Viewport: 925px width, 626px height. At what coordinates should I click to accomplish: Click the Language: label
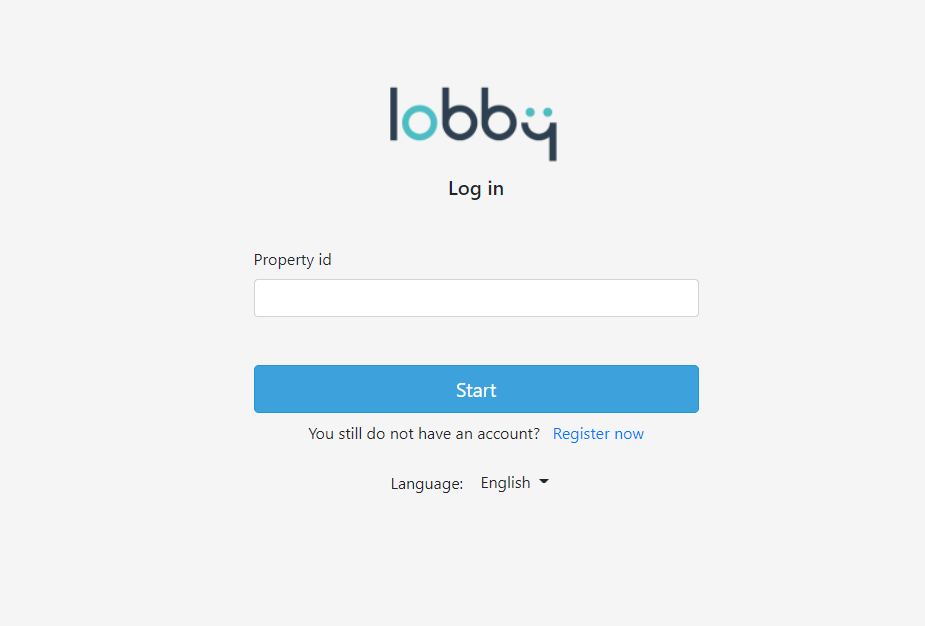[427, 484]
